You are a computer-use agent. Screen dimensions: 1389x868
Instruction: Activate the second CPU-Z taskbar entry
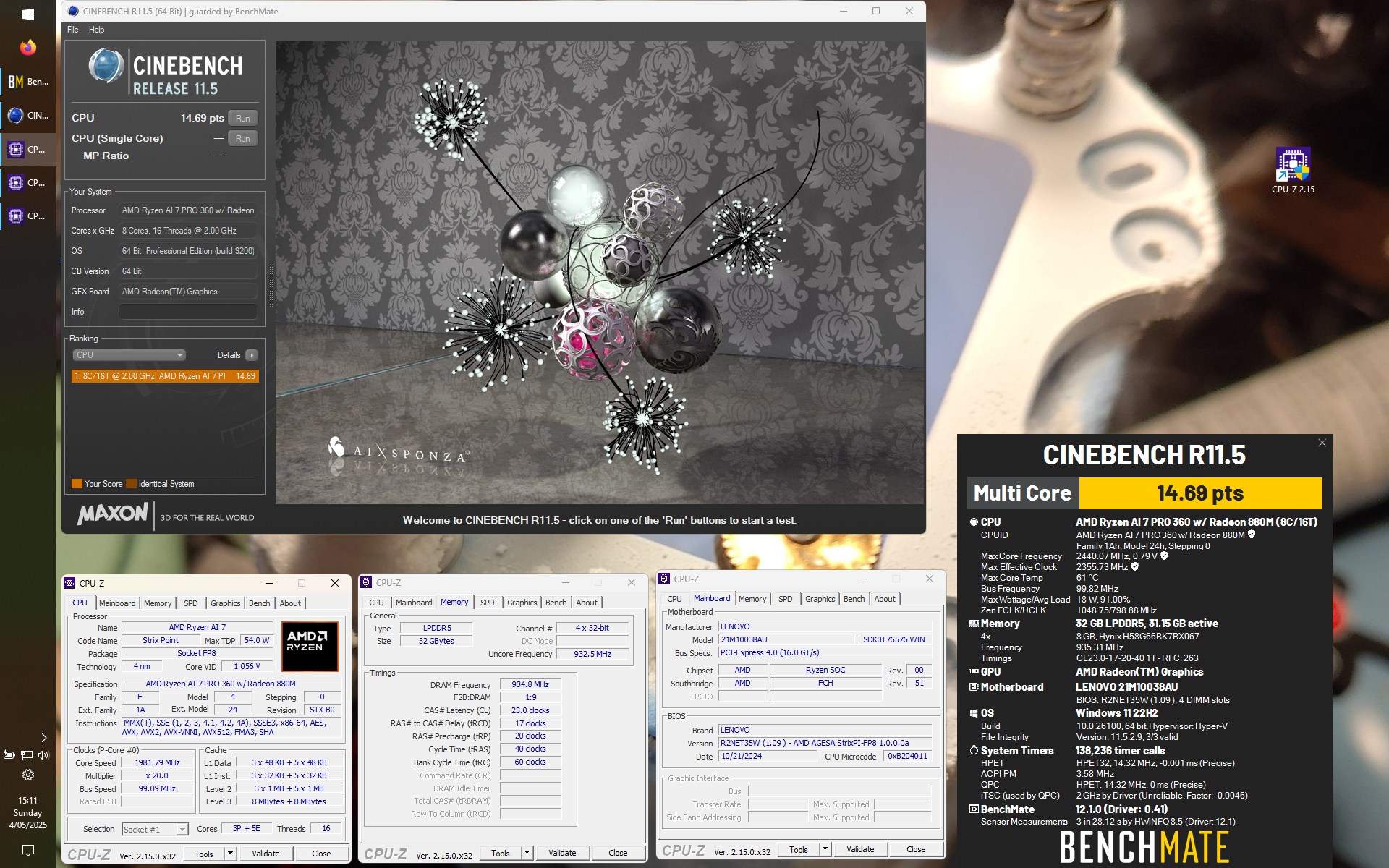(x=28, y=183)
